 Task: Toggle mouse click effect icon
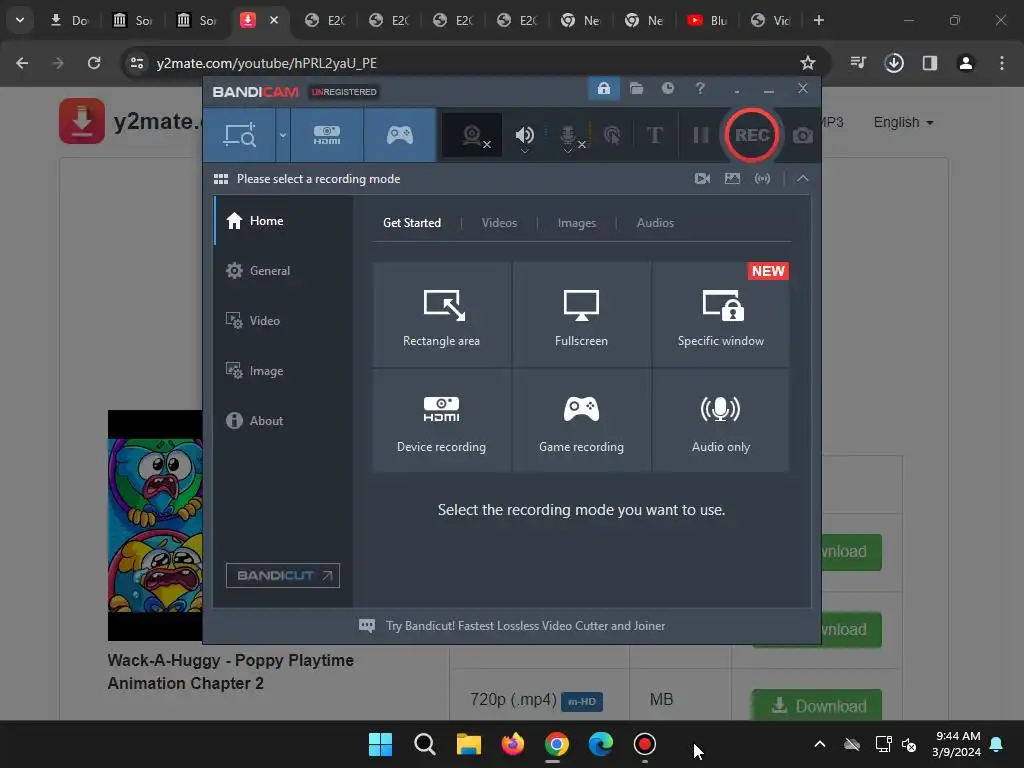click(612, 135)
